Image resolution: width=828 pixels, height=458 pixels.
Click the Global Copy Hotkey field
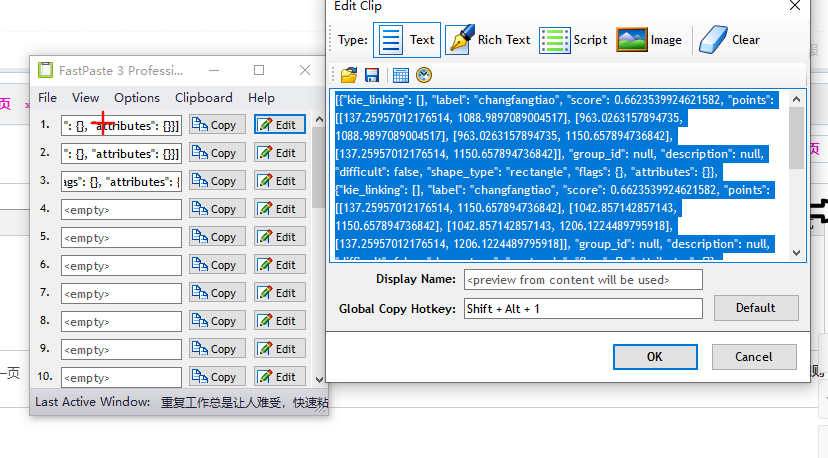(x=583, y=309)
